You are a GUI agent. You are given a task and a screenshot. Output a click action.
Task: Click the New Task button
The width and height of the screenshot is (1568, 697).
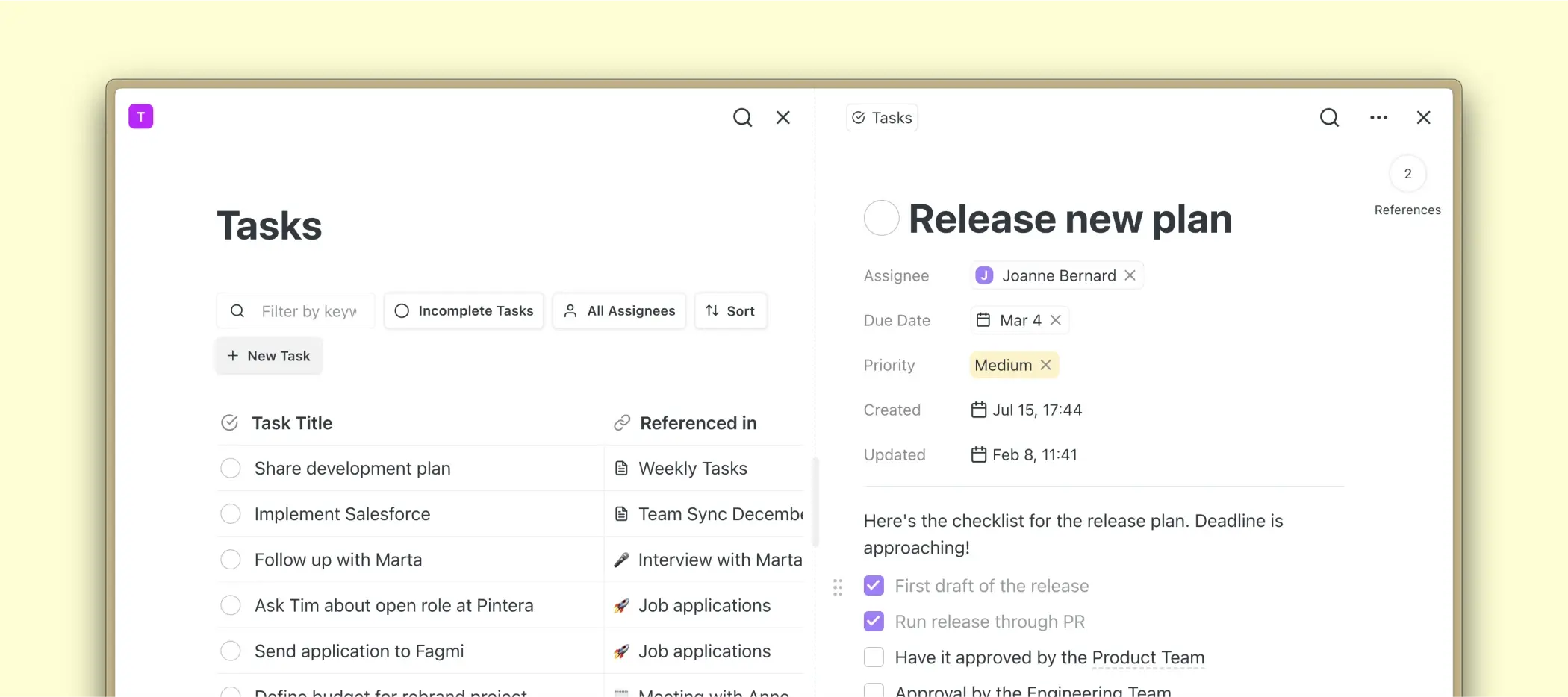click(x=269, y=356)
